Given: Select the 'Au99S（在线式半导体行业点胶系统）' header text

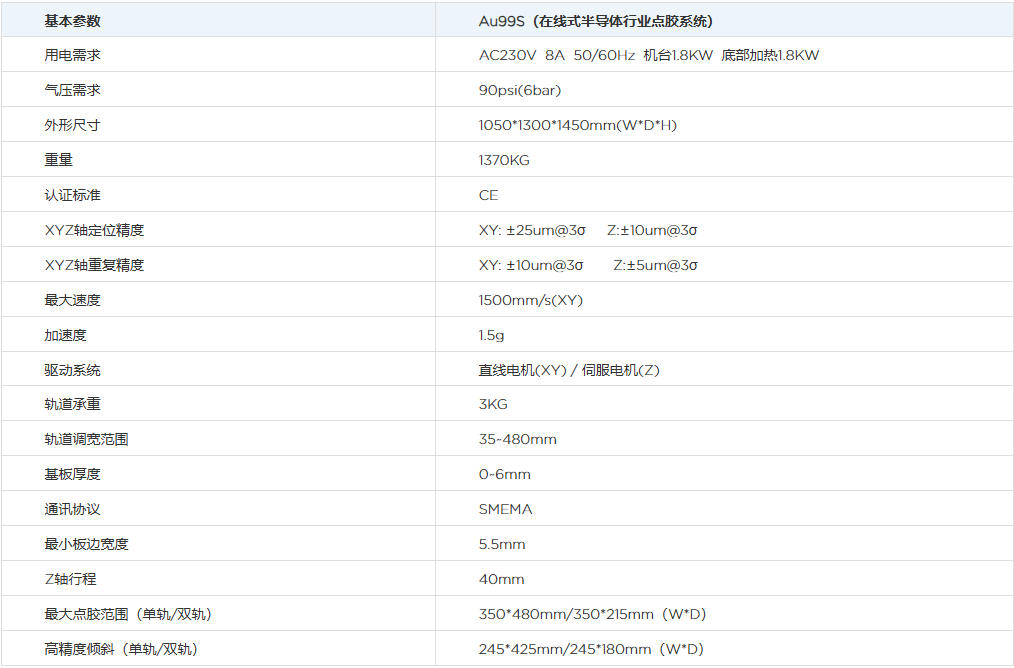Looking at the screenshot, I should [x=596, y=21].
